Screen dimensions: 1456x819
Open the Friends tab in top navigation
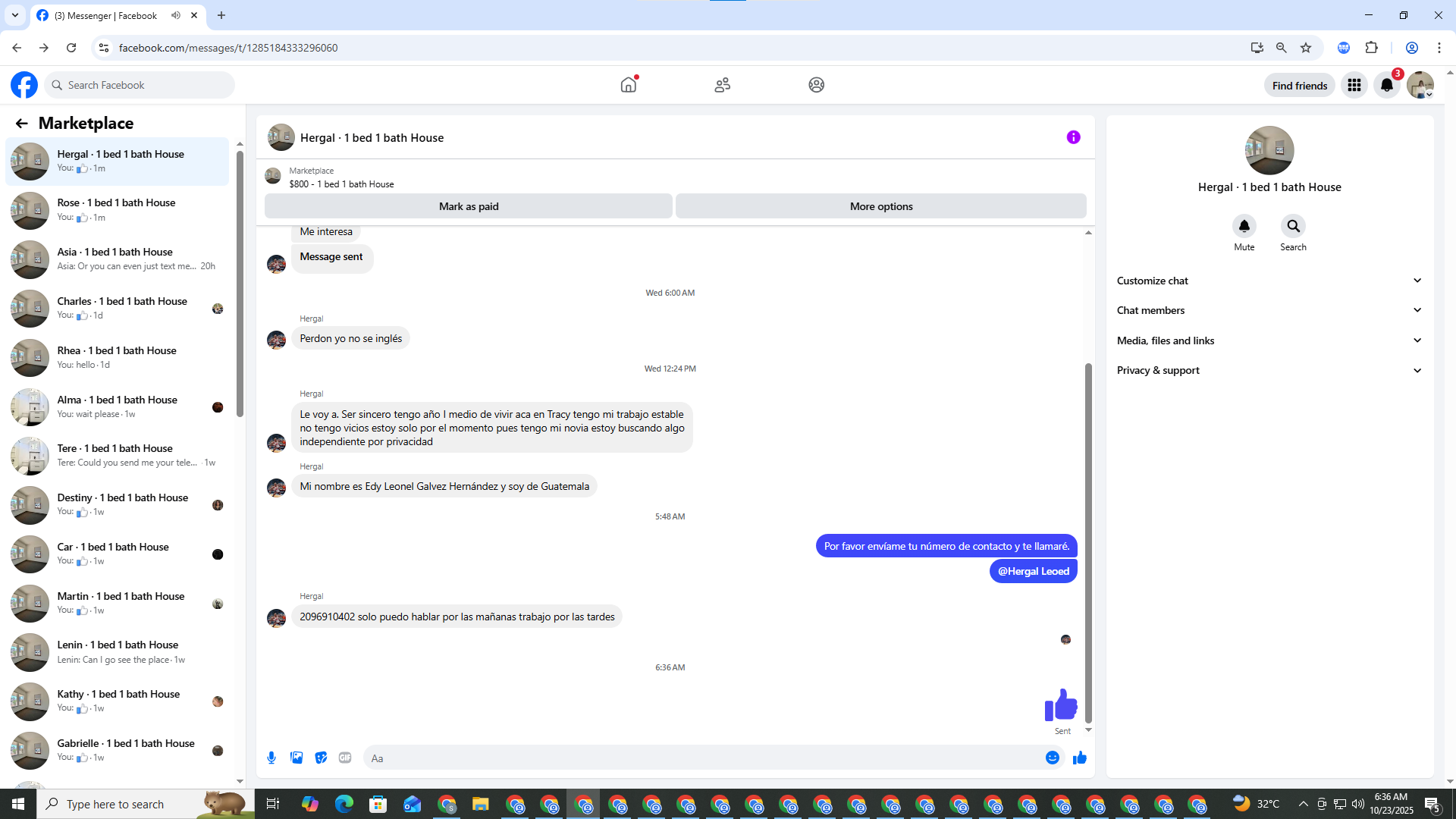pos(722,85)
